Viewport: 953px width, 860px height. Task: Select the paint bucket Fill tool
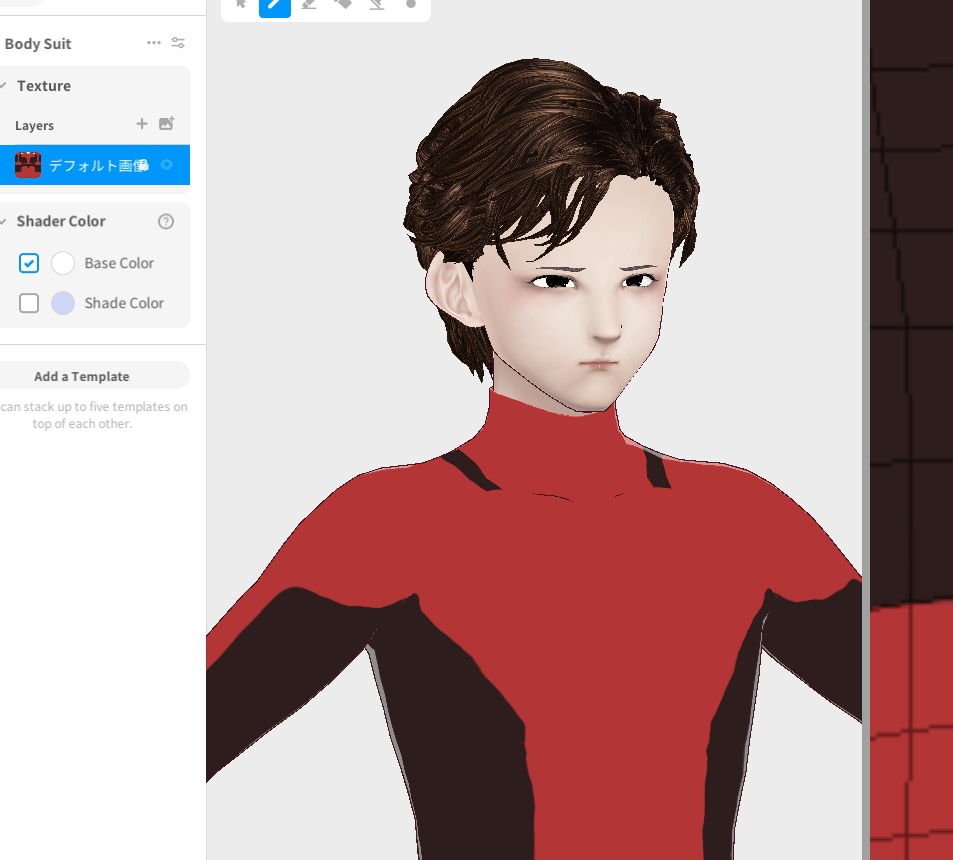click(343, 4)
